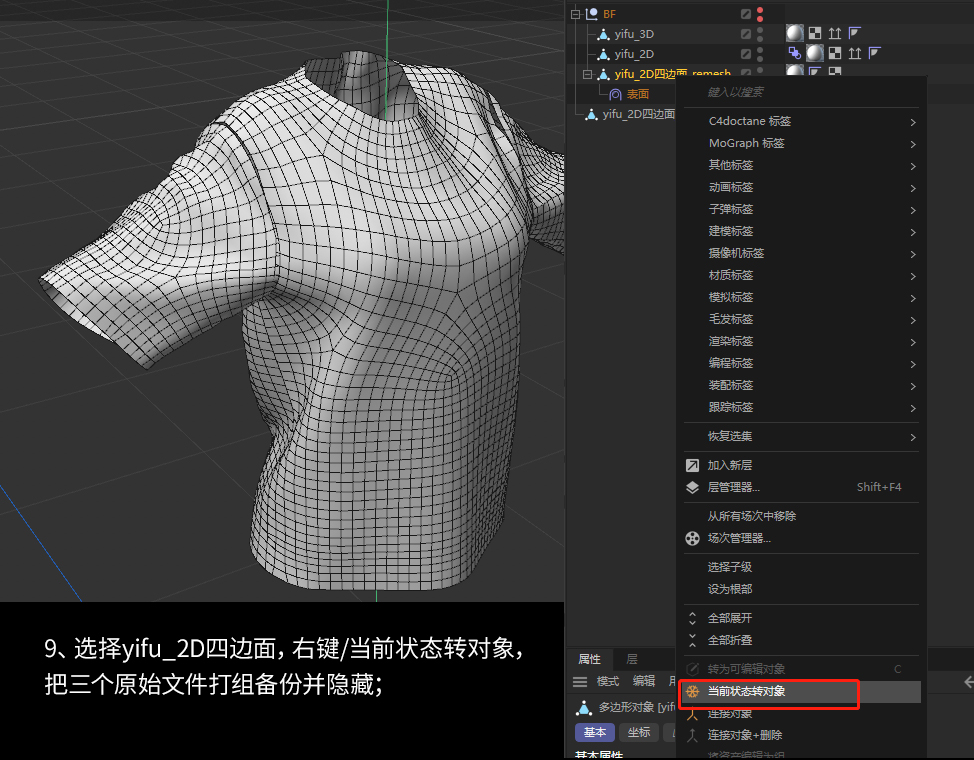Toggle the layer square next to yifu_3D

tap(745, 32)
